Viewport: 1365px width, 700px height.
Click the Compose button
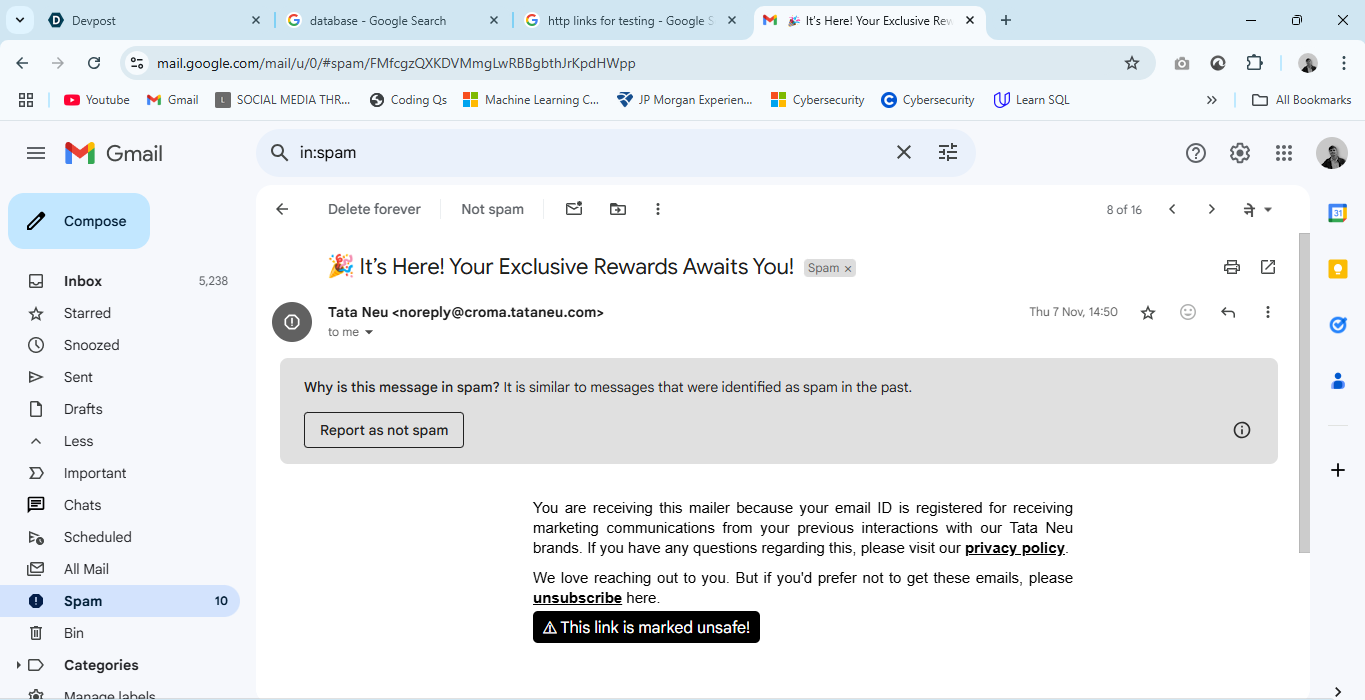79,221
